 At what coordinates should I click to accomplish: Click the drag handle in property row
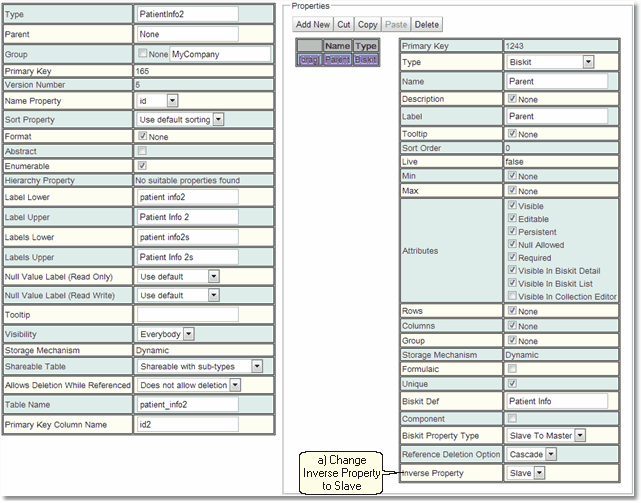click(310, 60)
